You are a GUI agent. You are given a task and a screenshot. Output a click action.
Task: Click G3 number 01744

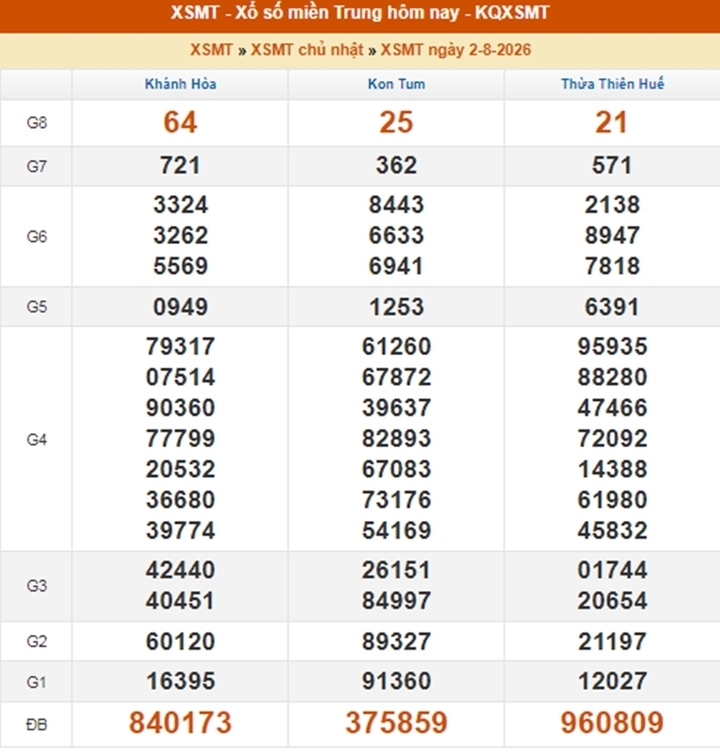[x=612, y=570]
